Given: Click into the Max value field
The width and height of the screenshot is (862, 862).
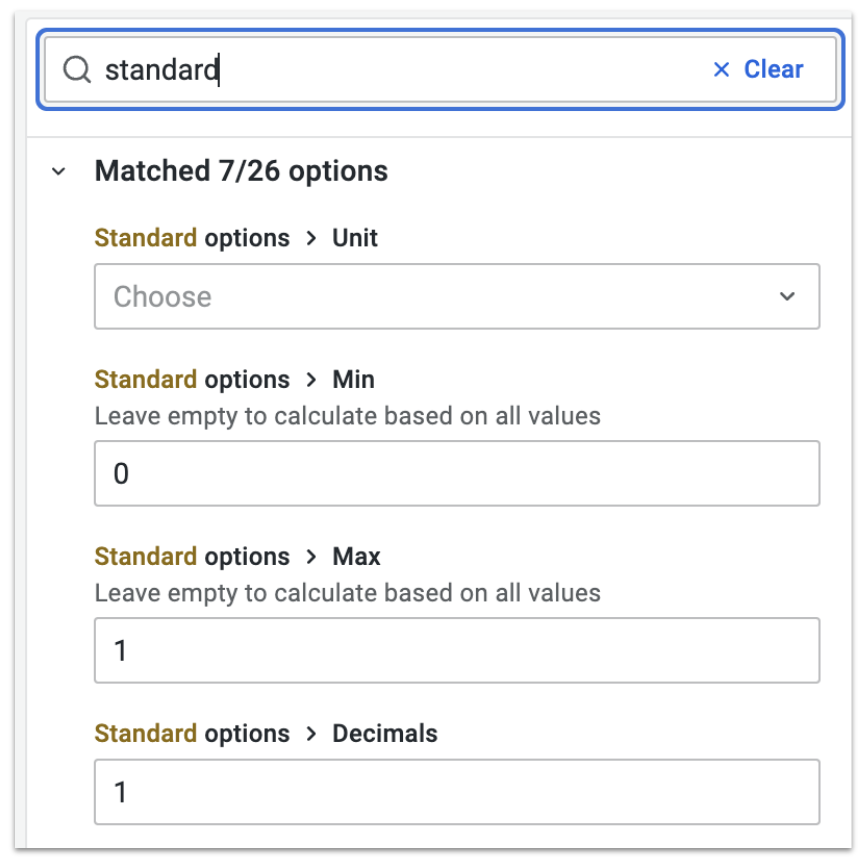Looking at the screenshot, I should click(457, 650).
